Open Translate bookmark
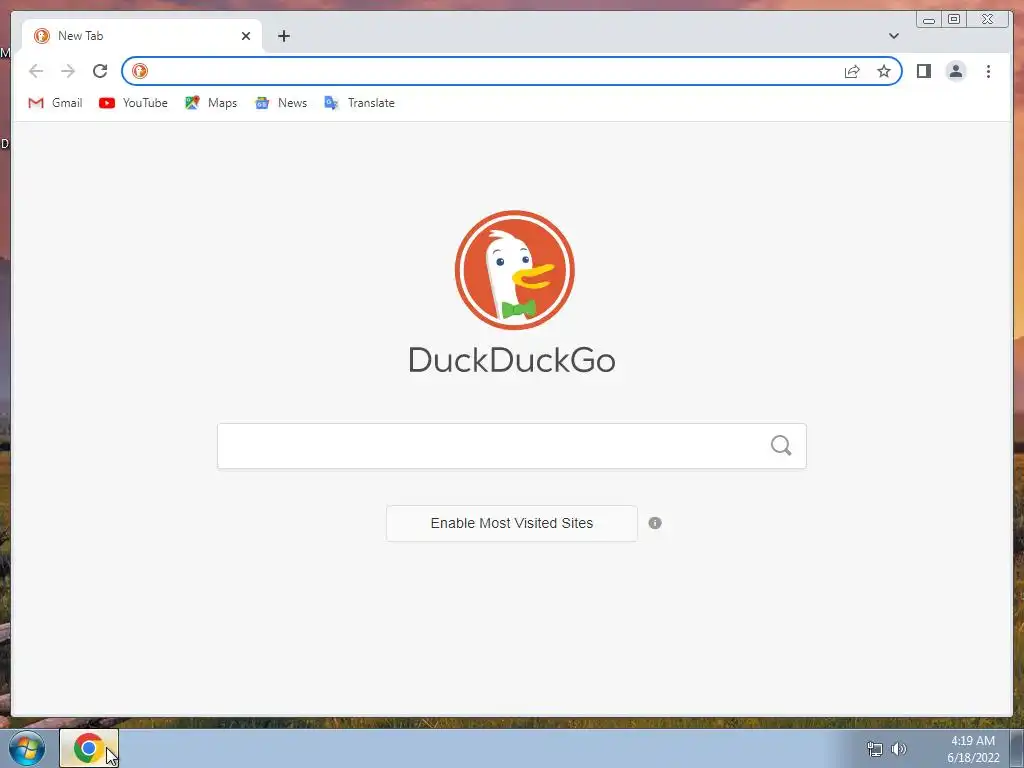The image size is (1024, 768). [359, 103]
